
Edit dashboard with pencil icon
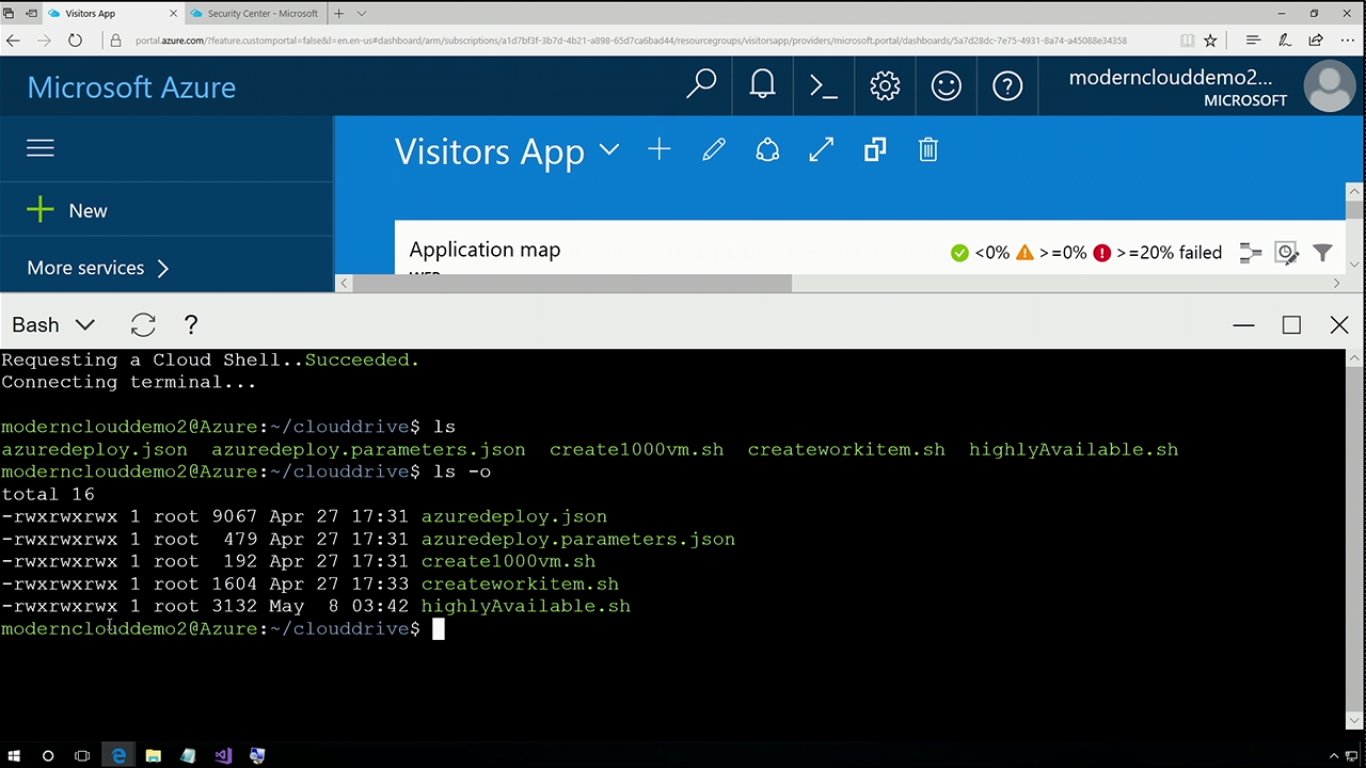pos(713,150)
